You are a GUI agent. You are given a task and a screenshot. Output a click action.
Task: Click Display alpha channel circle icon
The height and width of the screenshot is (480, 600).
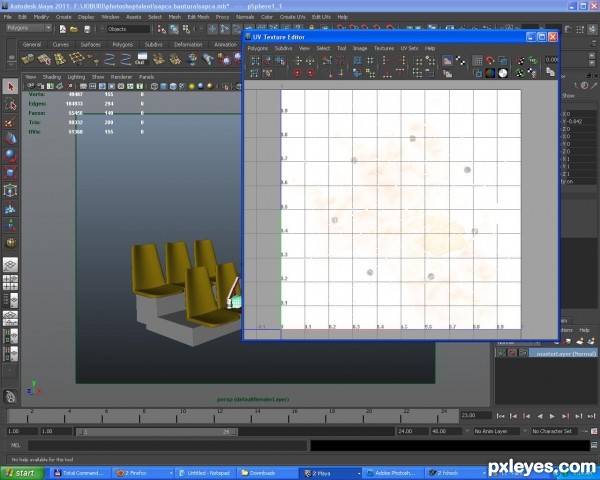pyautogui.click(x=503, y=73)
